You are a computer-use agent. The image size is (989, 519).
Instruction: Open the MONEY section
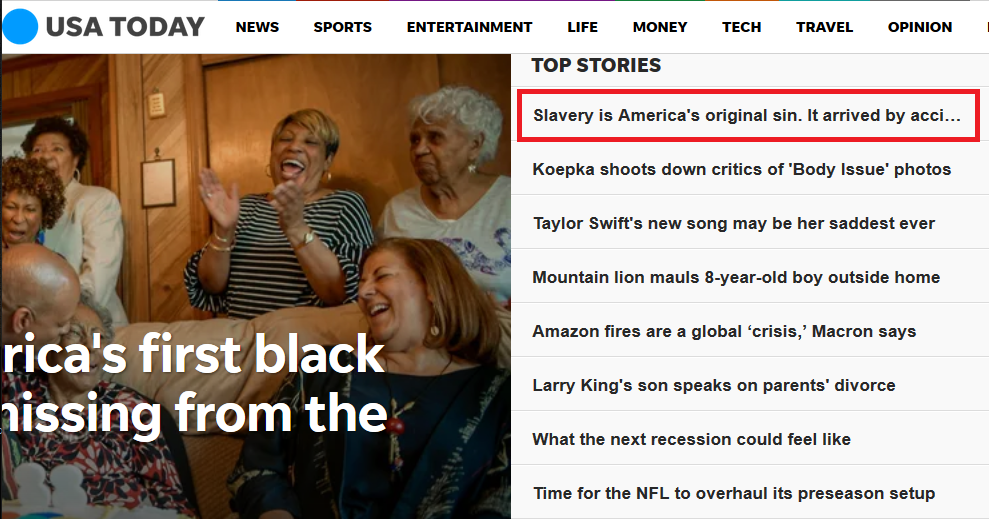(660, 27)
